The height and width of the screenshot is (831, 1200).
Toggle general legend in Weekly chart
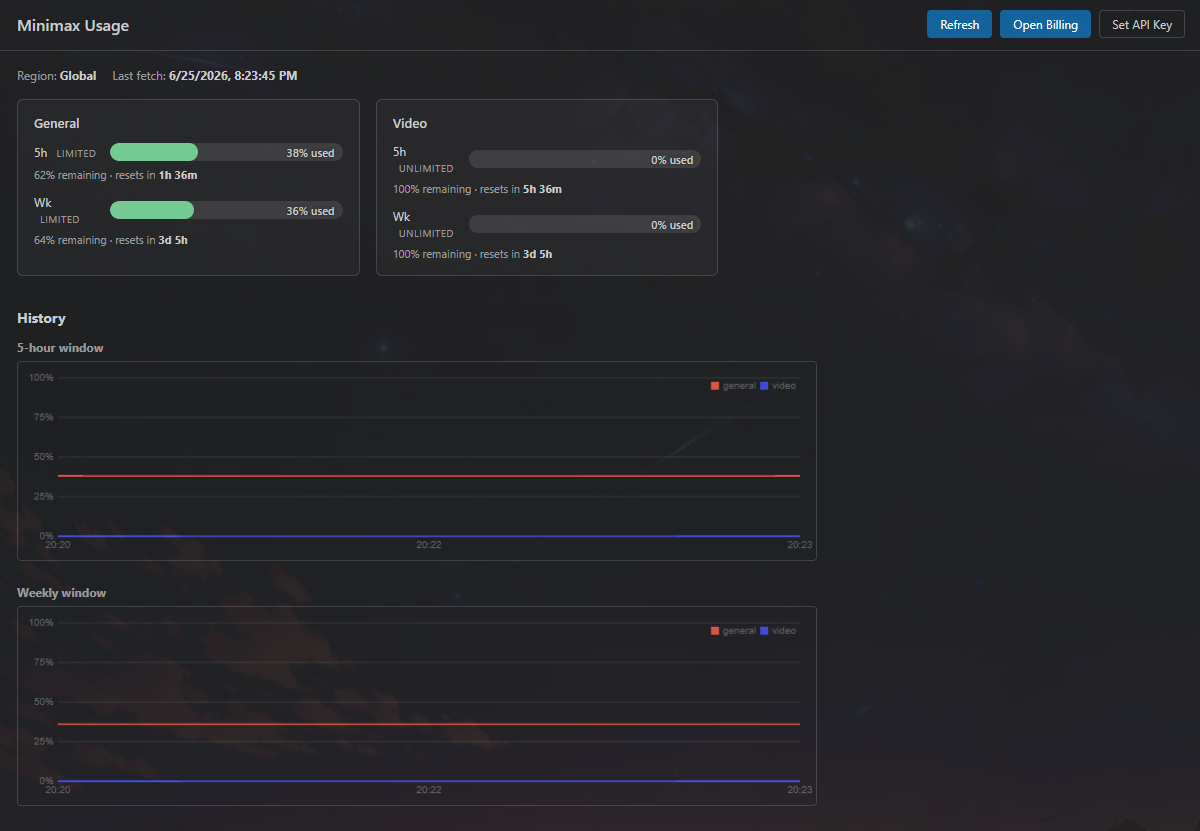(733, 630)
